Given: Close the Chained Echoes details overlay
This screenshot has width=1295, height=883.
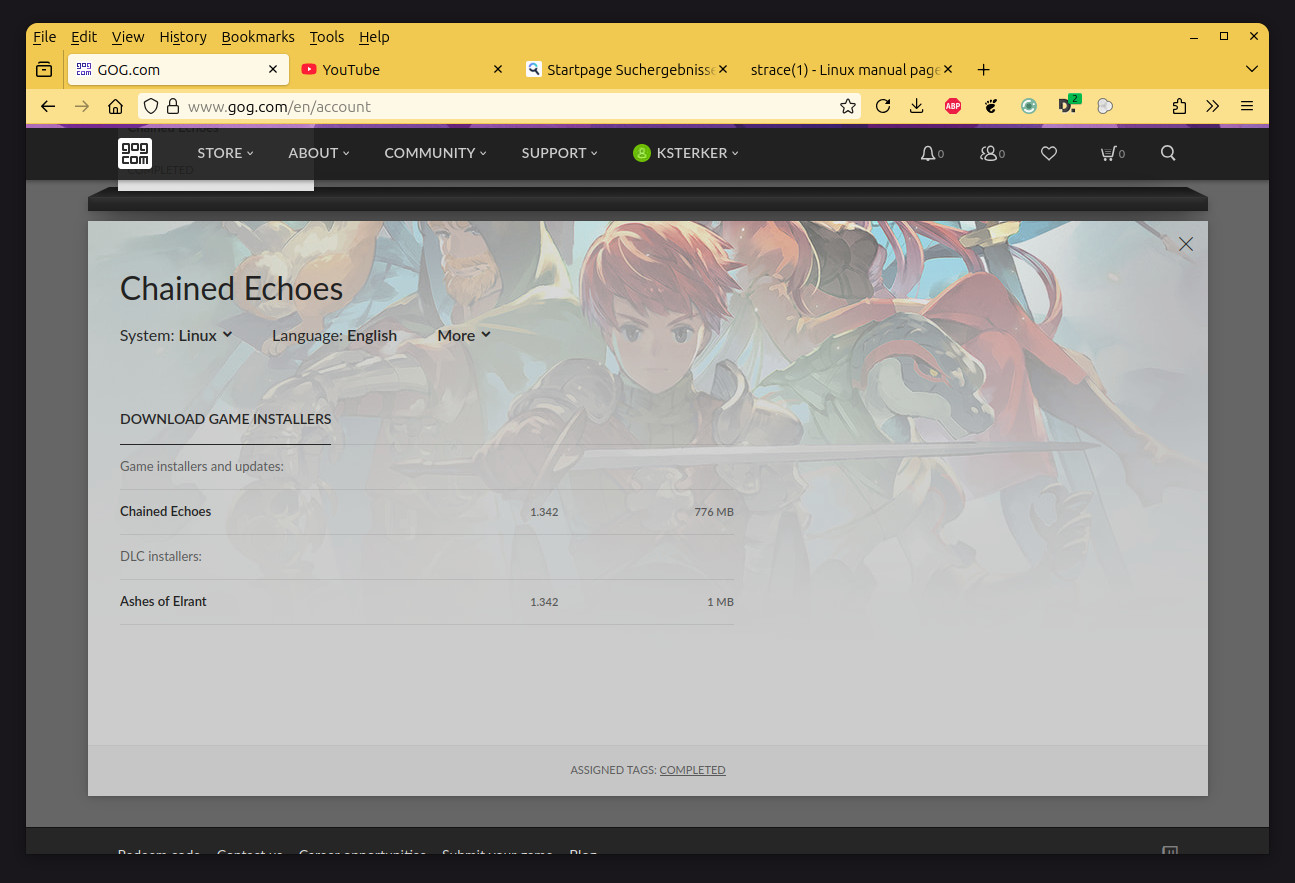Looking at the screenshot, I should coord(1186,244).
